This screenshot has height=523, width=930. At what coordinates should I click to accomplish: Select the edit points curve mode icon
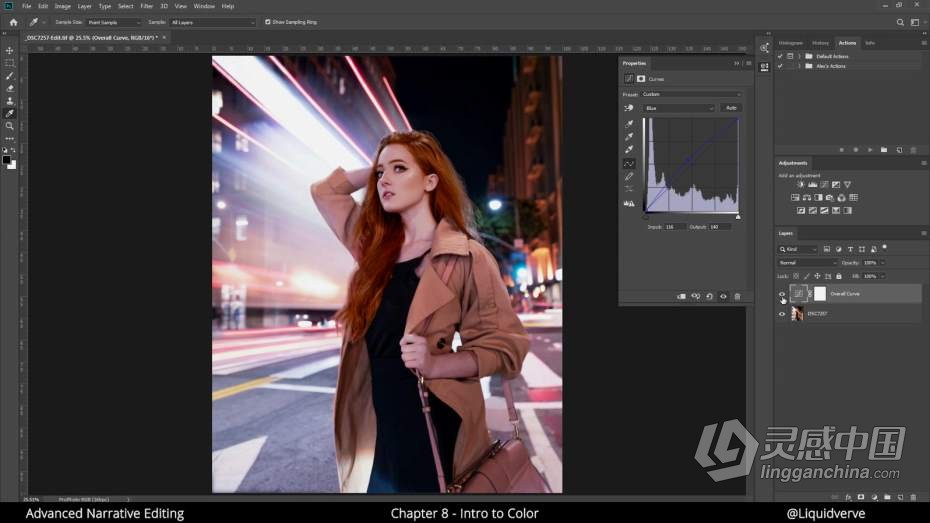coord(629,164)
